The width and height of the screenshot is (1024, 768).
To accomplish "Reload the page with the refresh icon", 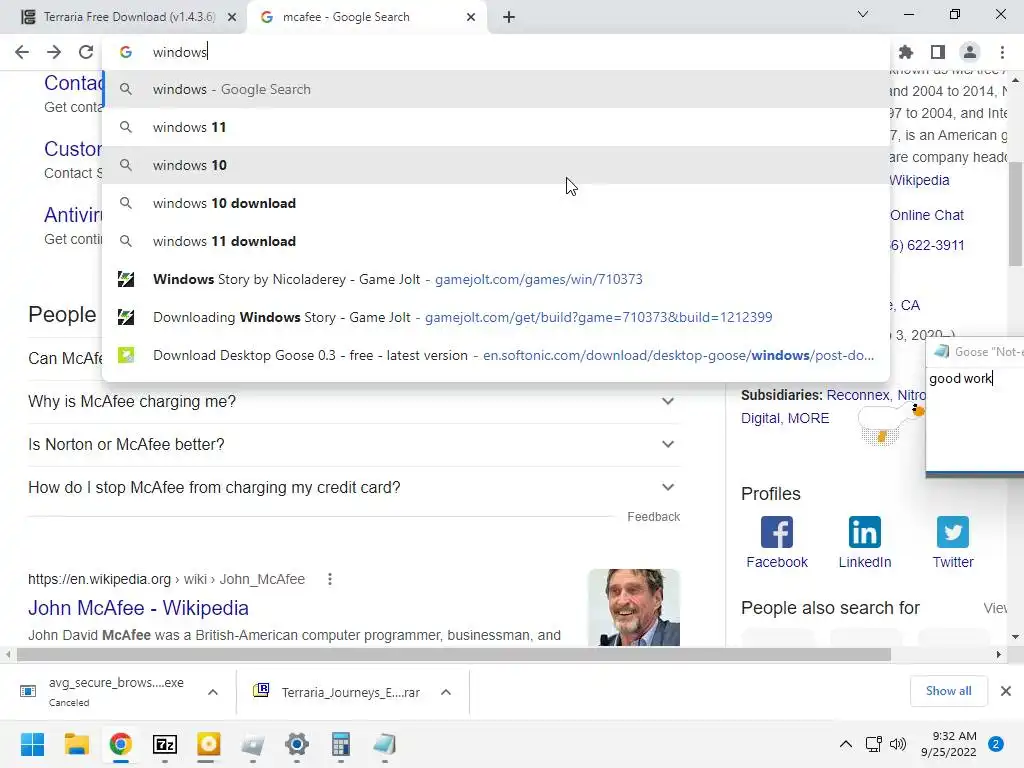I will pyautogui.click(x=86, y=52).
